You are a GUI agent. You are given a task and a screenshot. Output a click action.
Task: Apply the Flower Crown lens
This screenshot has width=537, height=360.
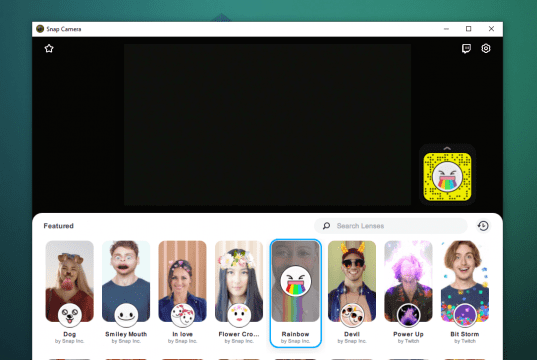click(239, 292)
